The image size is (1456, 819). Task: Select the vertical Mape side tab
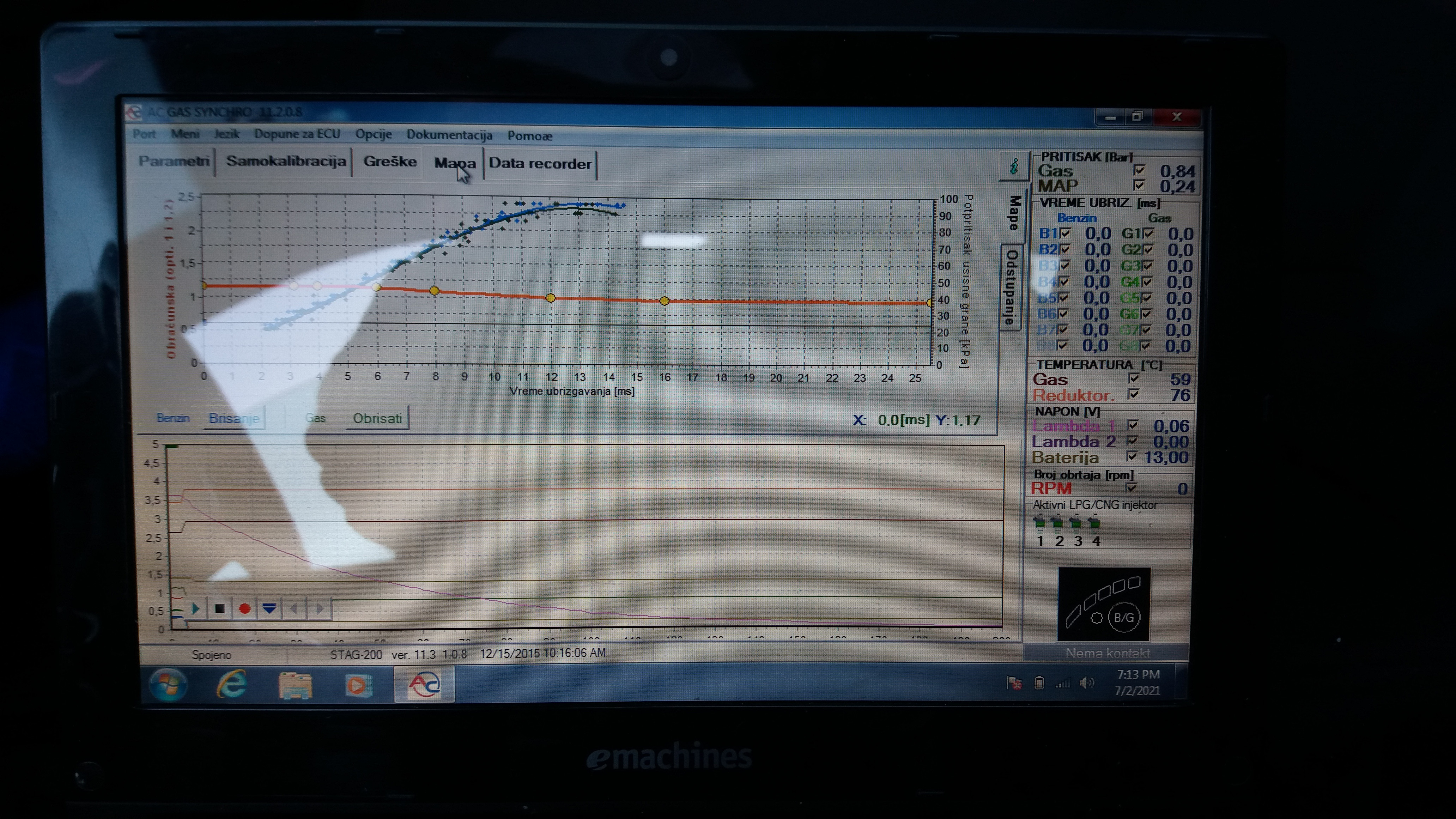point(1014,214)
